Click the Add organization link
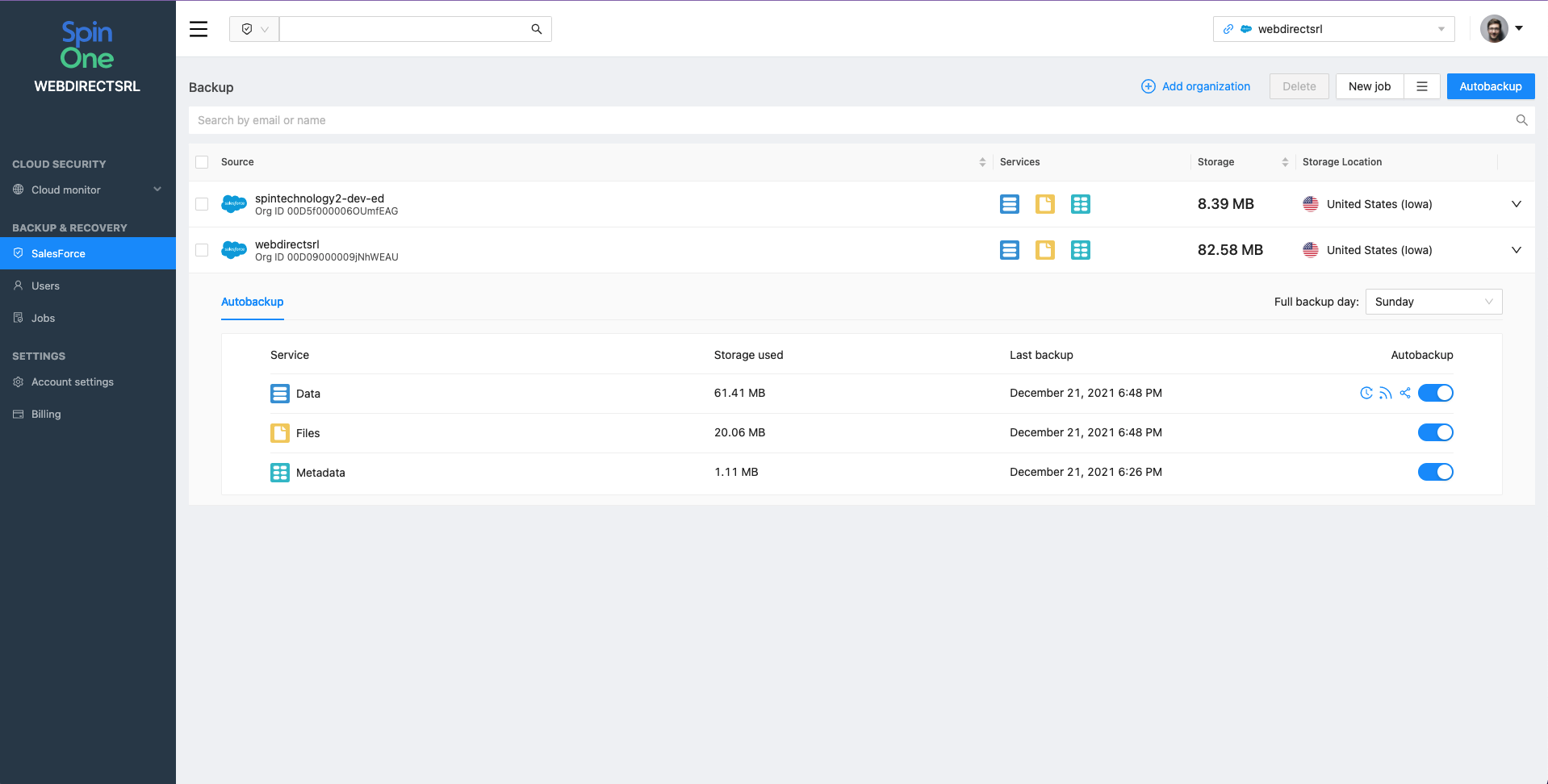Screen dimensions: 1548x784 point(1195,86)
